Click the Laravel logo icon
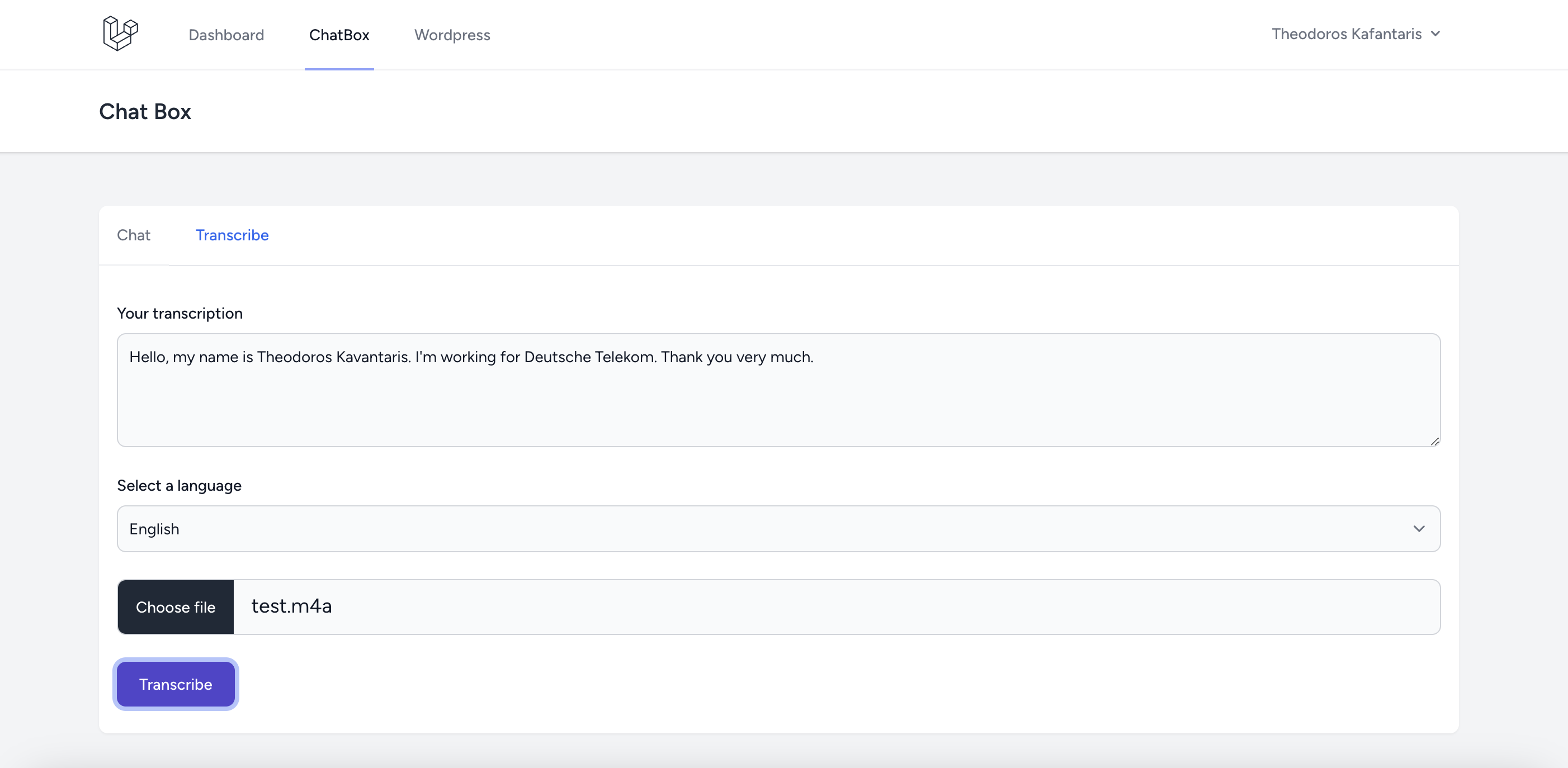Viewport: 1568px width, 768px height. pyautogui.click(x=121, y=34)
